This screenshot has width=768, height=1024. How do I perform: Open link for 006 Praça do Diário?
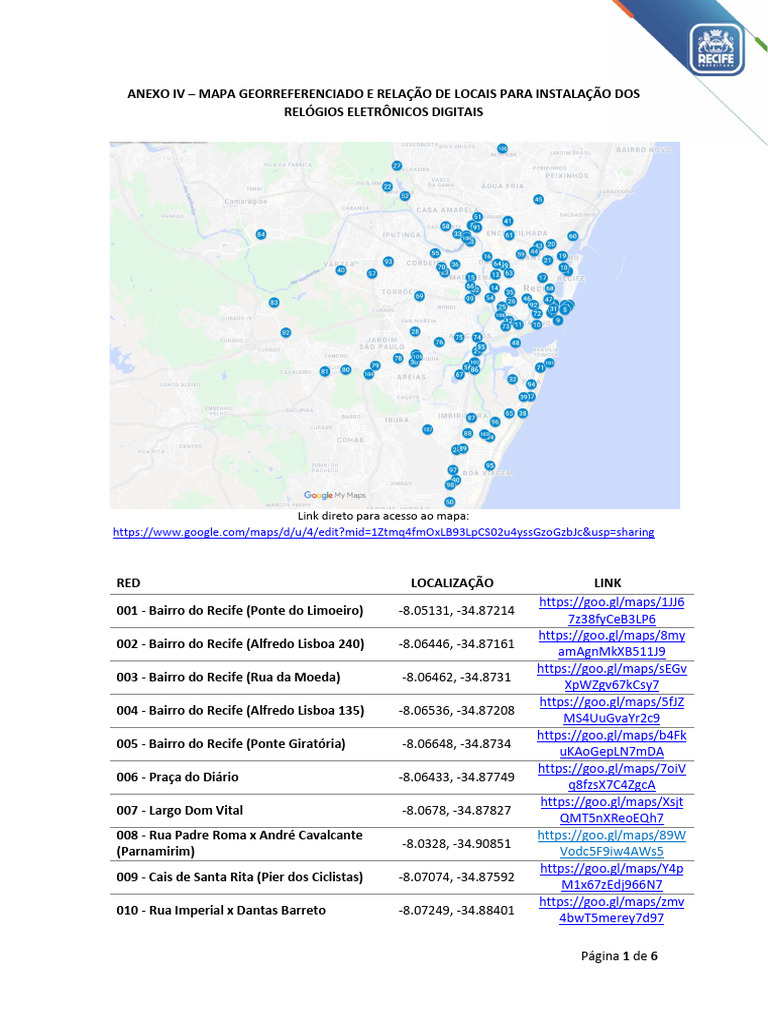611,776
